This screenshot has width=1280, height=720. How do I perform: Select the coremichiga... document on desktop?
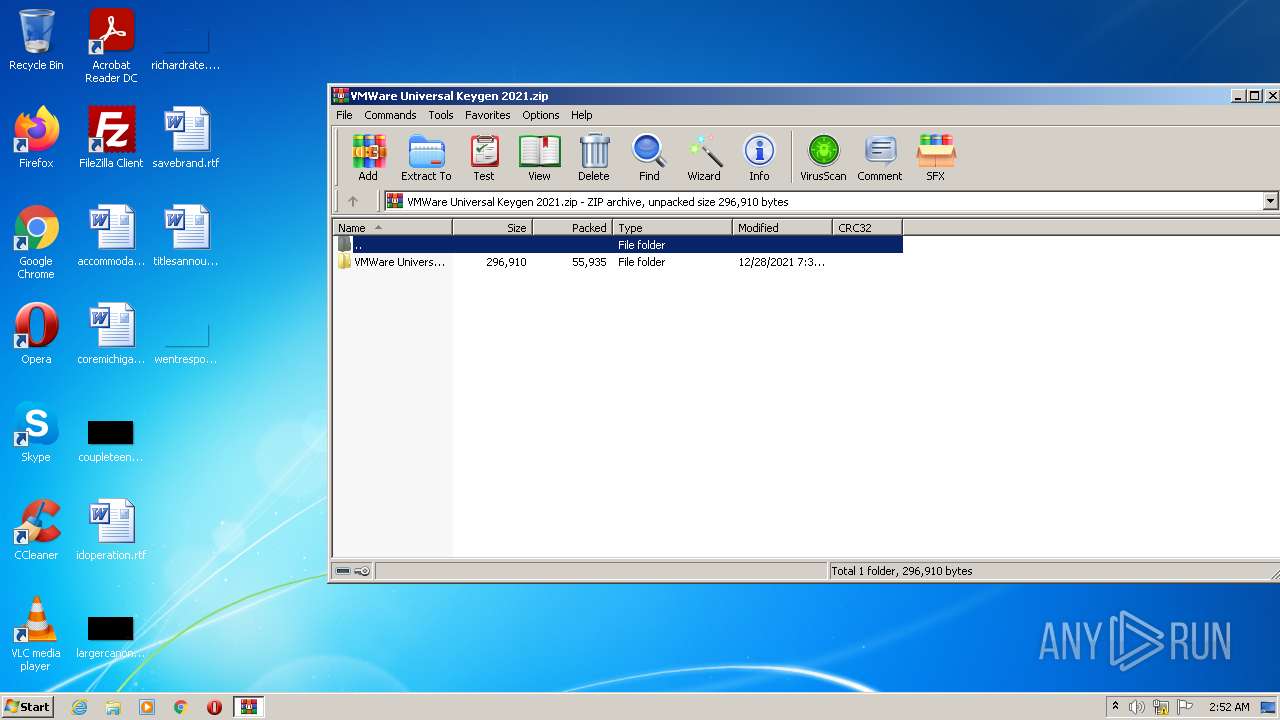pos(111,334)
